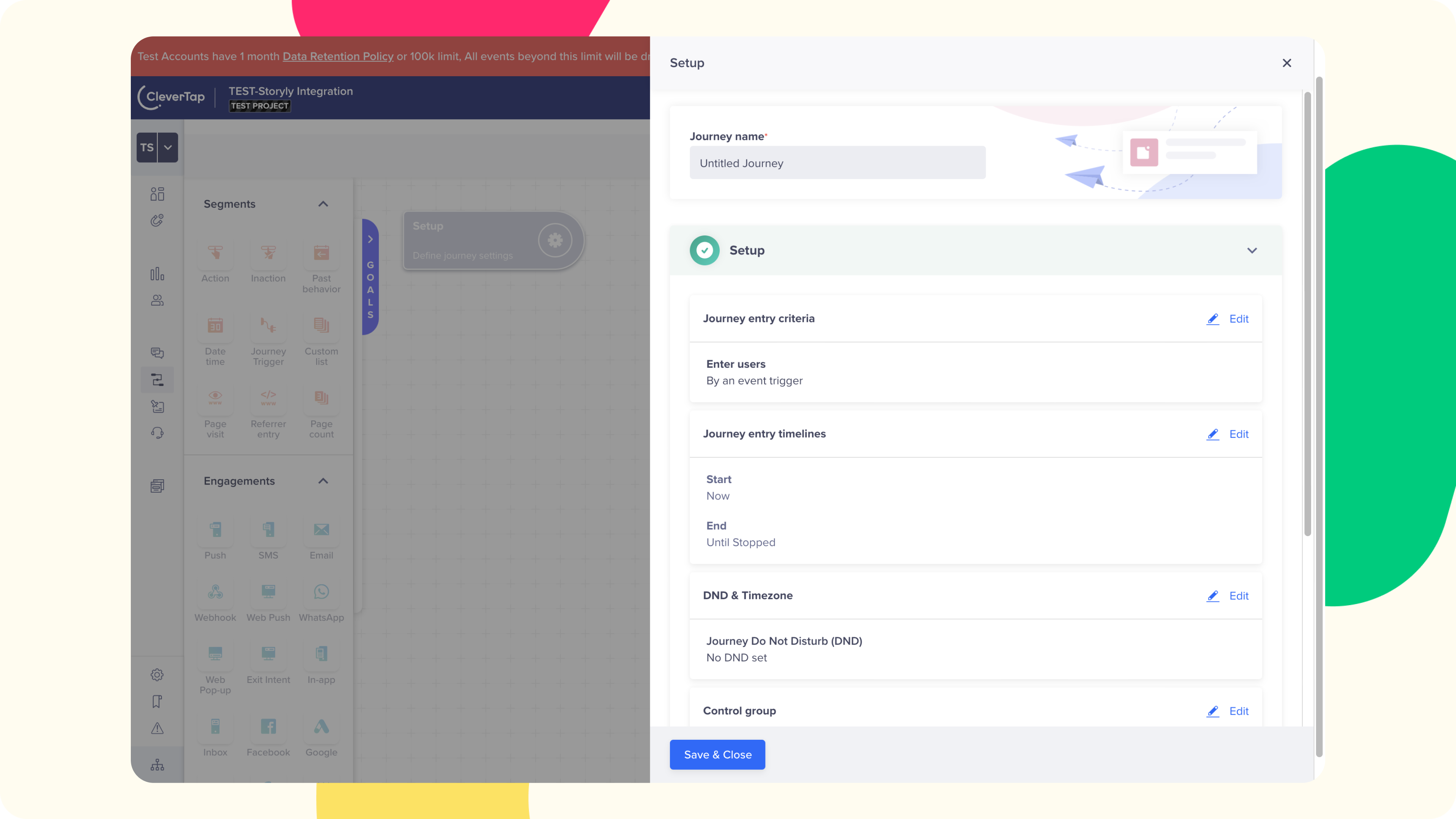Expand the GOALS side tab
Image resolution: width=1456 pixels, height=819 pixels.
(370, 240)
